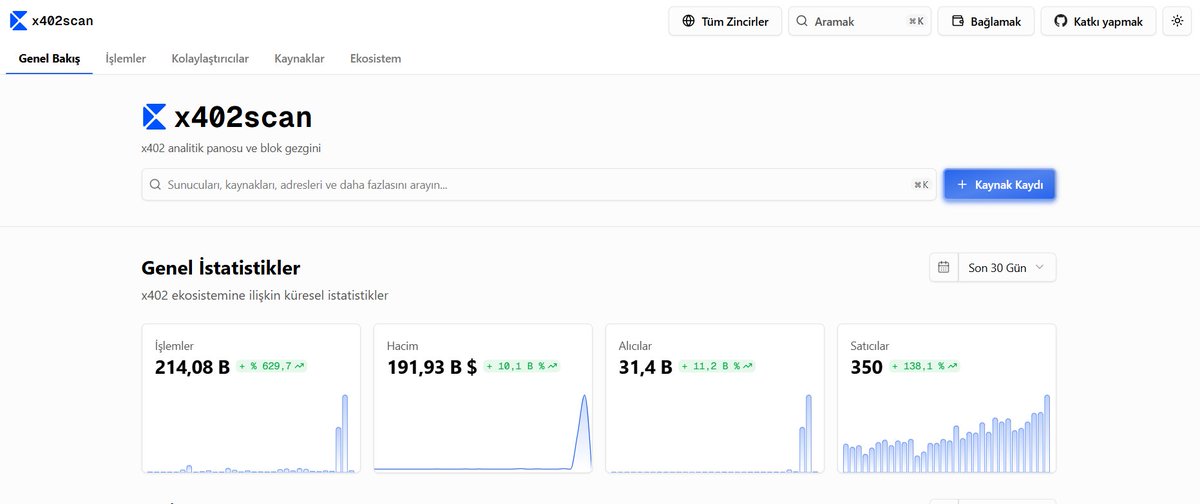Screen dimensions: 1200x504
Task: Open the Tüm Zincirler chain selector
Action: pos(725,21)
